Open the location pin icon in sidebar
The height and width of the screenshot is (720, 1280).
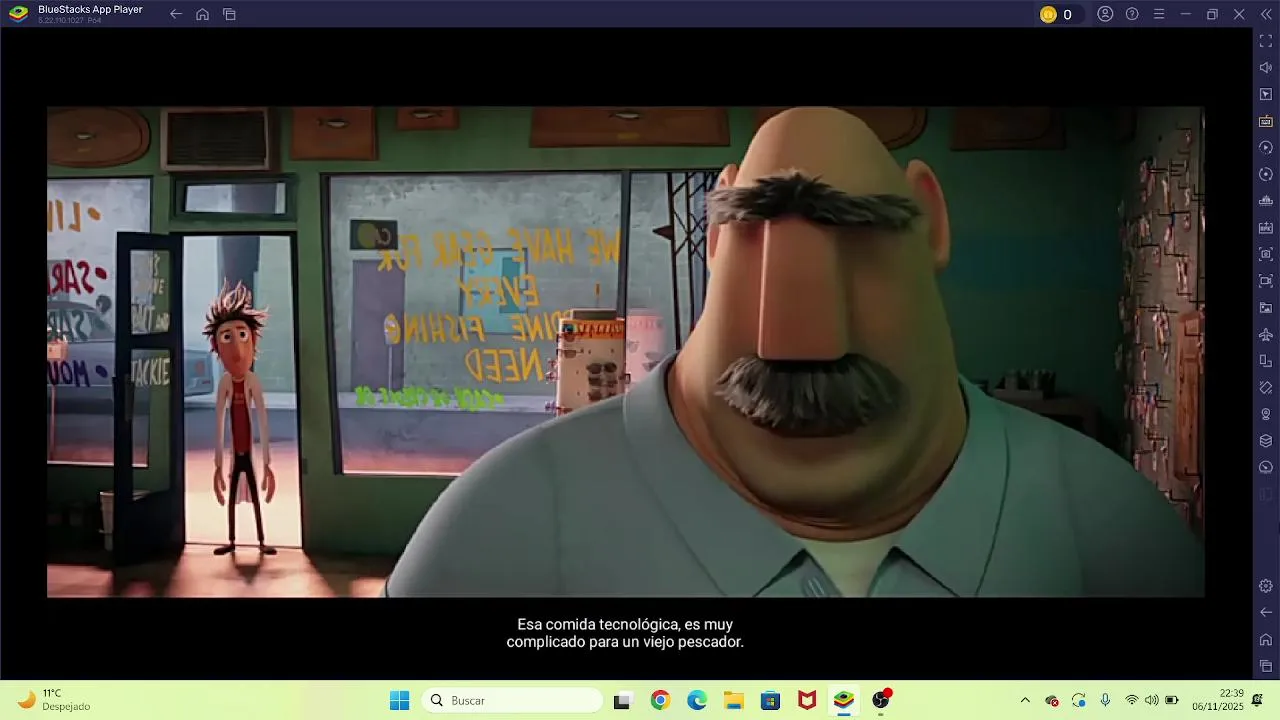(x=1266, y=414)
